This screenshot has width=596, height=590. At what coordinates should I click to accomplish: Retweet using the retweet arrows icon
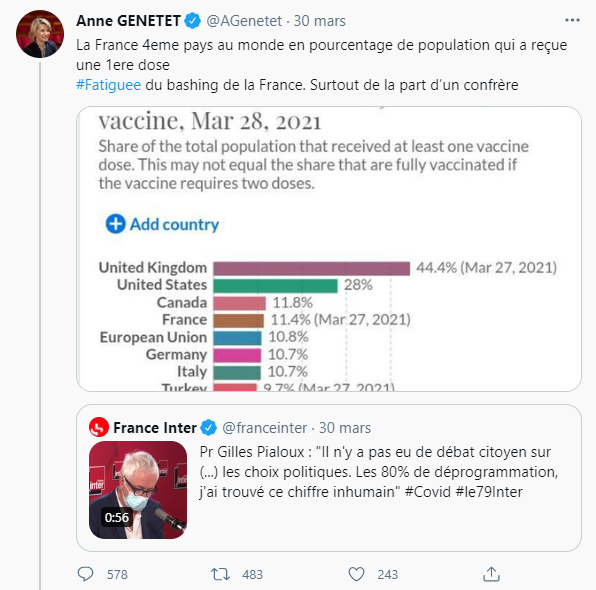220,574
